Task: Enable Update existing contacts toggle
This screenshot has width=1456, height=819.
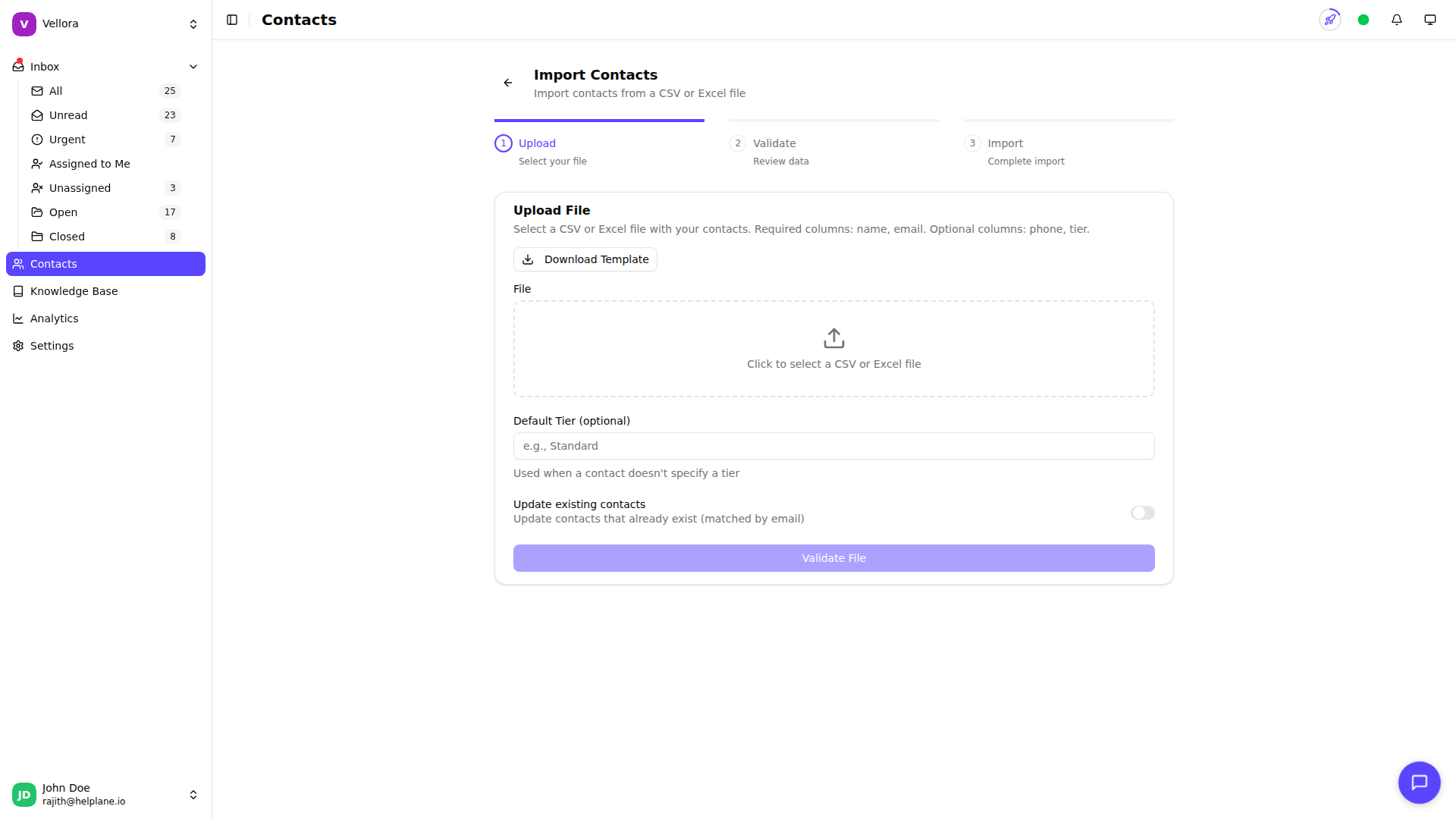Action: tap(1143, 513)
